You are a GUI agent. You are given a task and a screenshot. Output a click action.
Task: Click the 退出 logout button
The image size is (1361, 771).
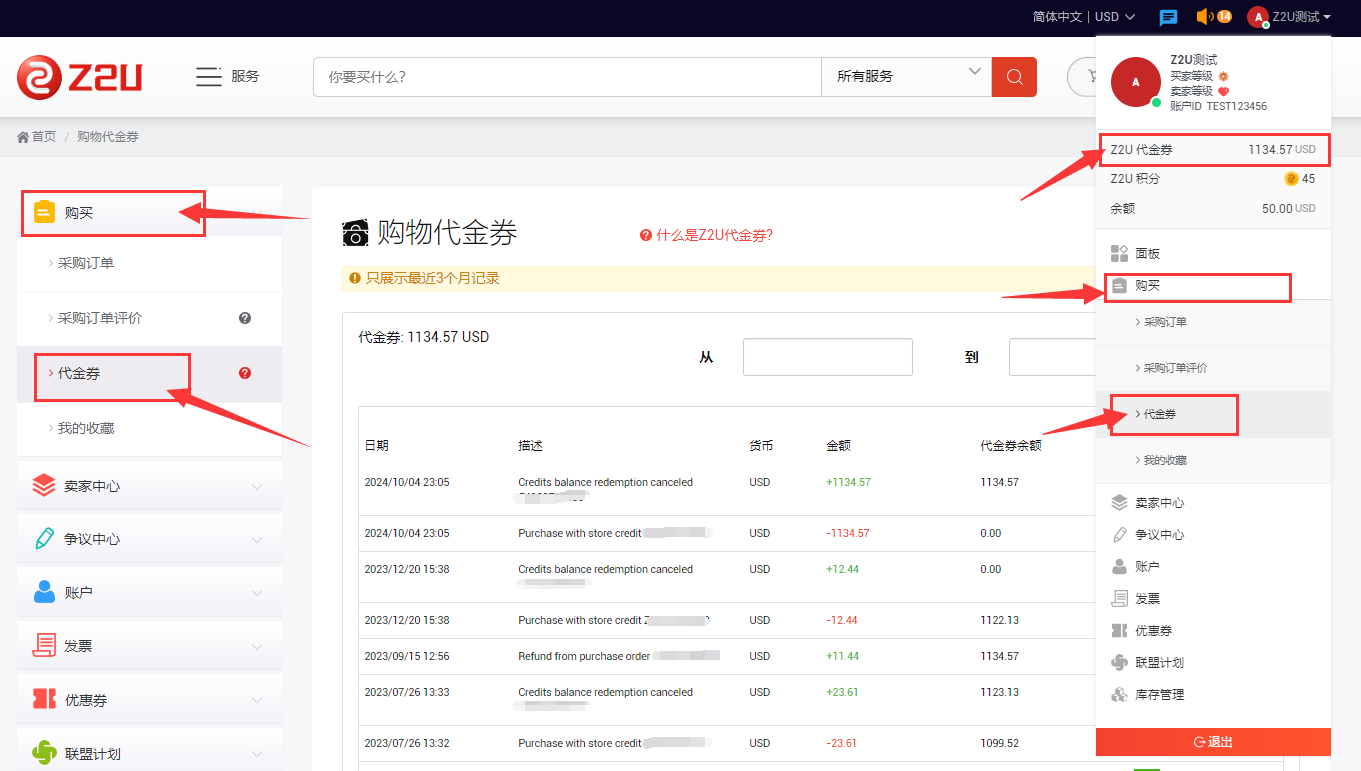pyautogui.click(x=1213, y=742)
